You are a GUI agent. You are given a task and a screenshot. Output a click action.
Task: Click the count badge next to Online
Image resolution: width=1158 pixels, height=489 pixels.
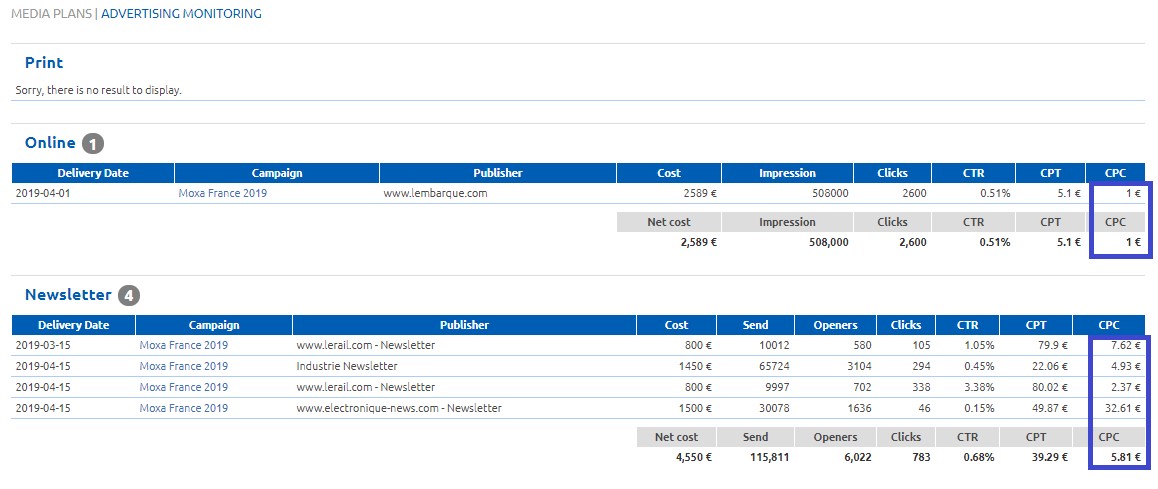(x=93, y=144)
